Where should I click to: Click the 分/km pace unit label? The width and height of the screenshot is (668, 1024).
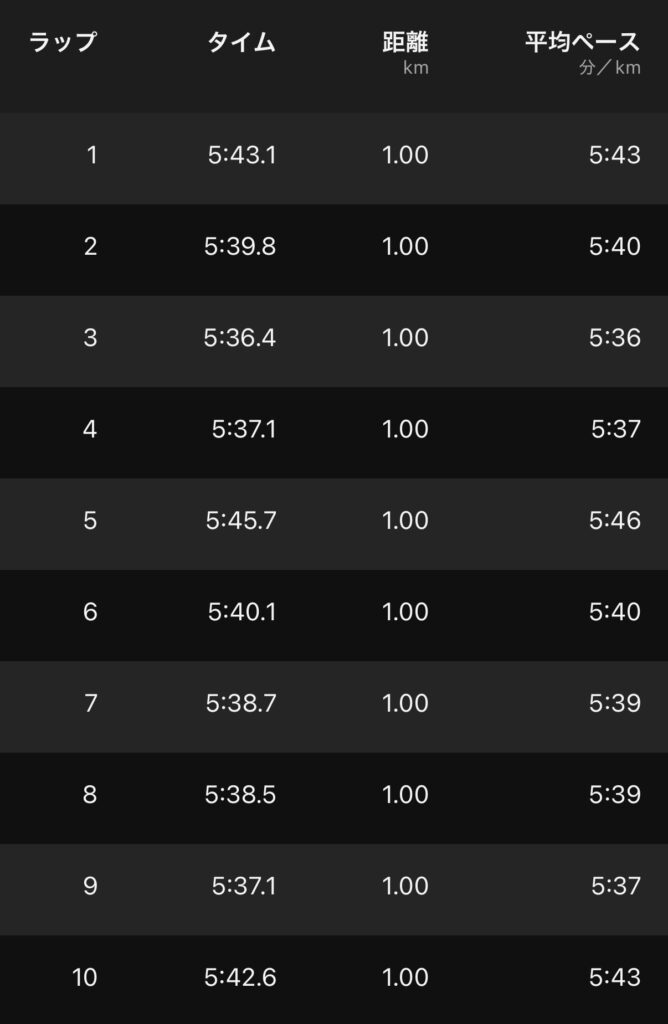tap(609, 69)
